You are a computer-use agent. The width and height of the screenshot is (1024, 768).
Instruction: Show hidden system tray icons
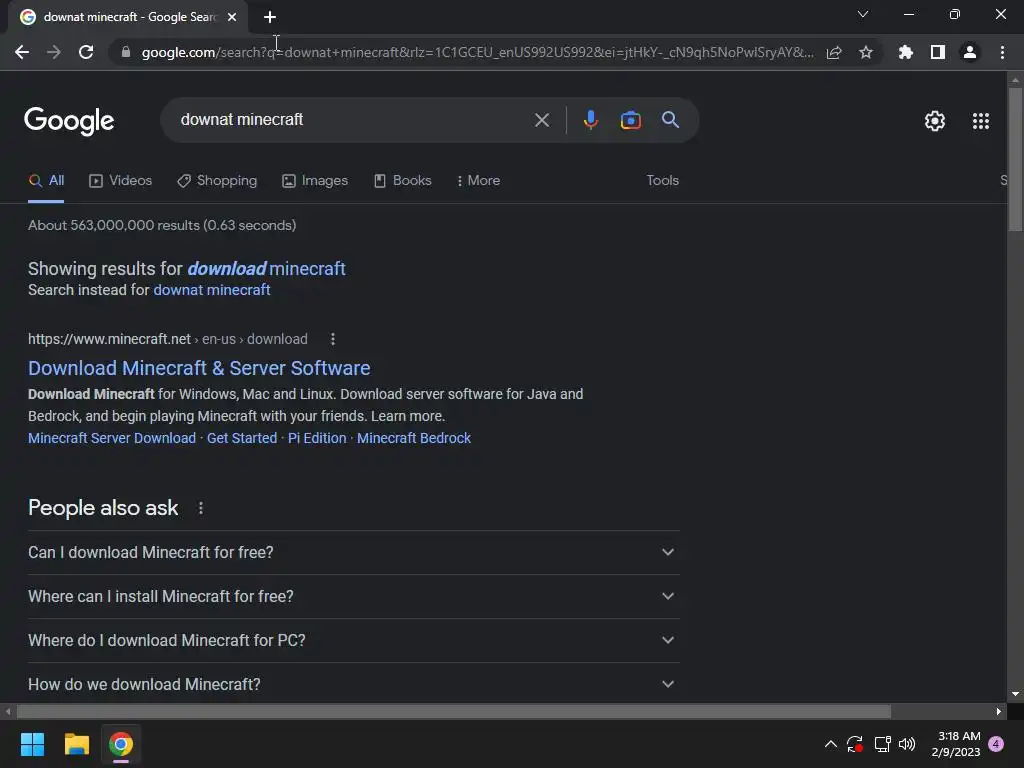pyautogui.click(x=831, y=744)
